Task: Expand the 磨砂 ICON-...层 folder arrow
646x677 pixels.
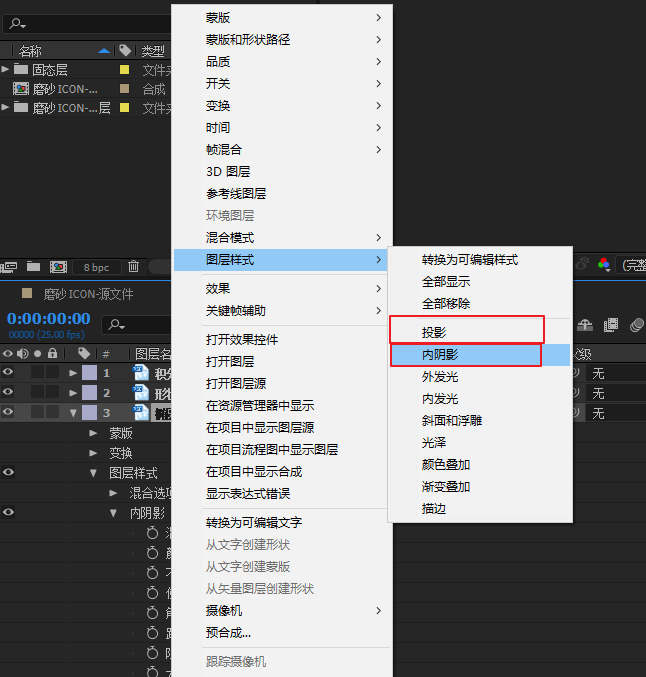Action: (5, 107)
